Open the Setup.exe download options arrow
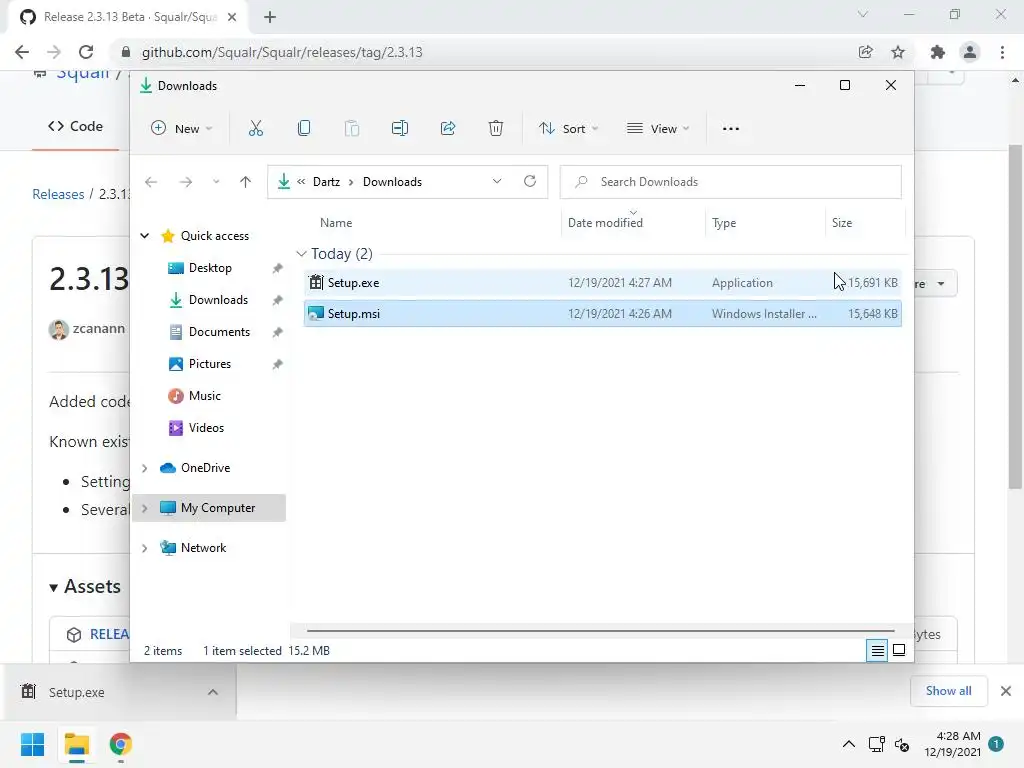This screenshot has width=1024, height=768. (213, 692)
